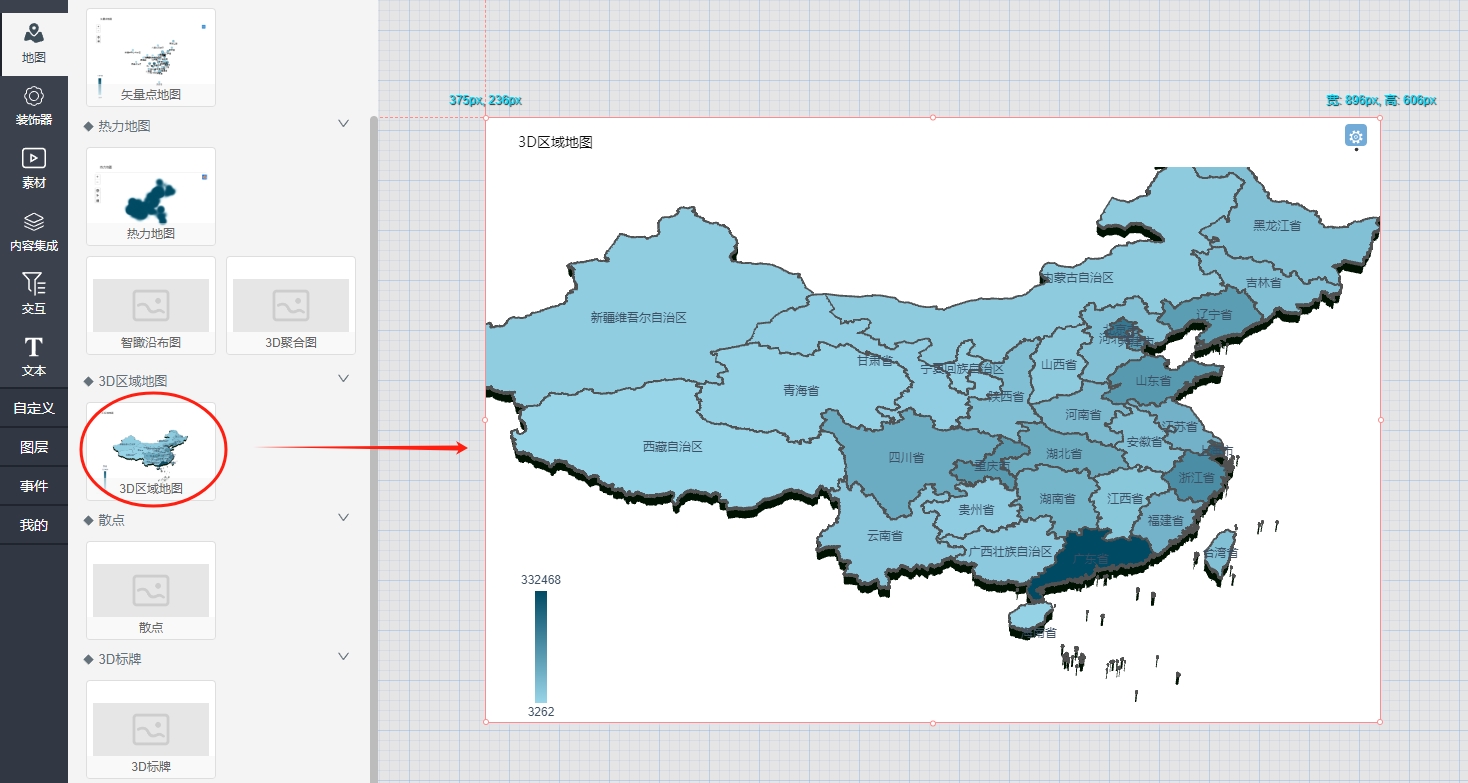Open the 素材 materials category
Screen dimensions: 1468x783
pos(34,169)
